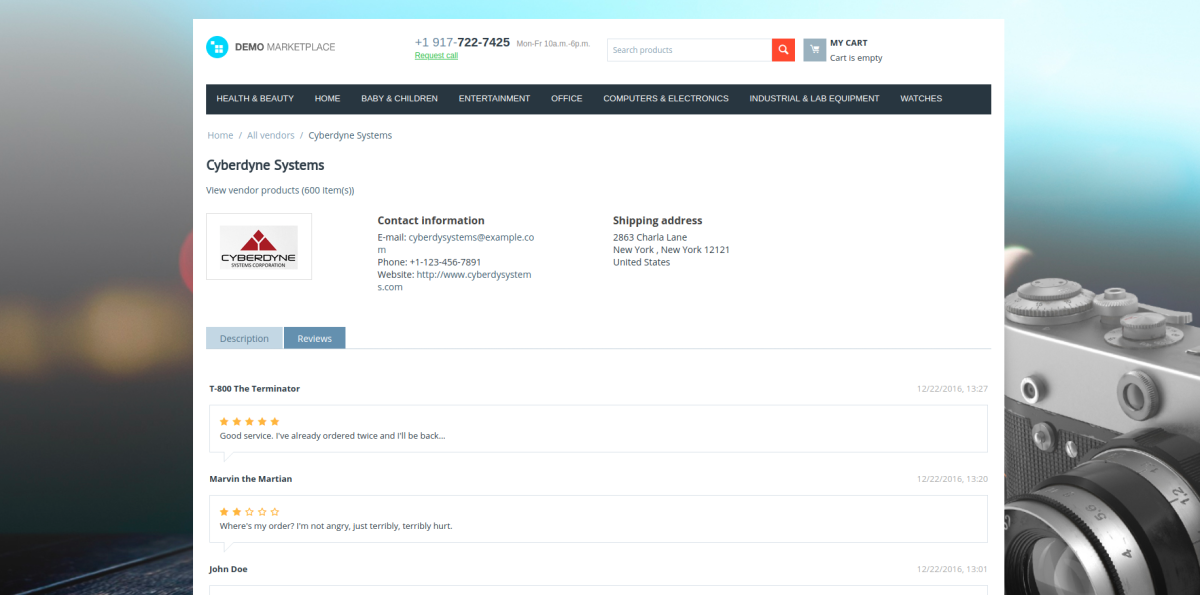This screenshot has height=595, width=1200.
Task: Click the review text 'Where's my order?'
Action: click(x=336, y=525)
